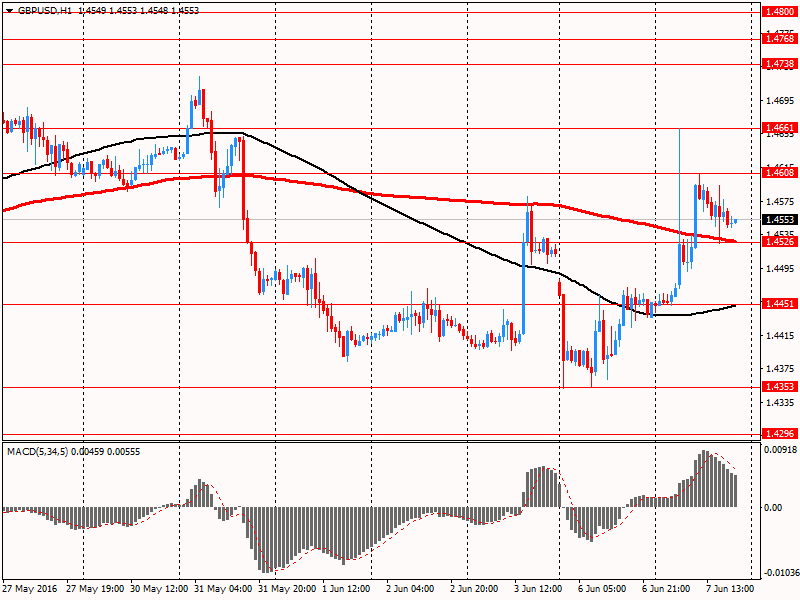Viewport: 800px width, 600px height.
Task: Click the 6 Jun 05:00 time axis label
Action: click(x=602, y=589)
